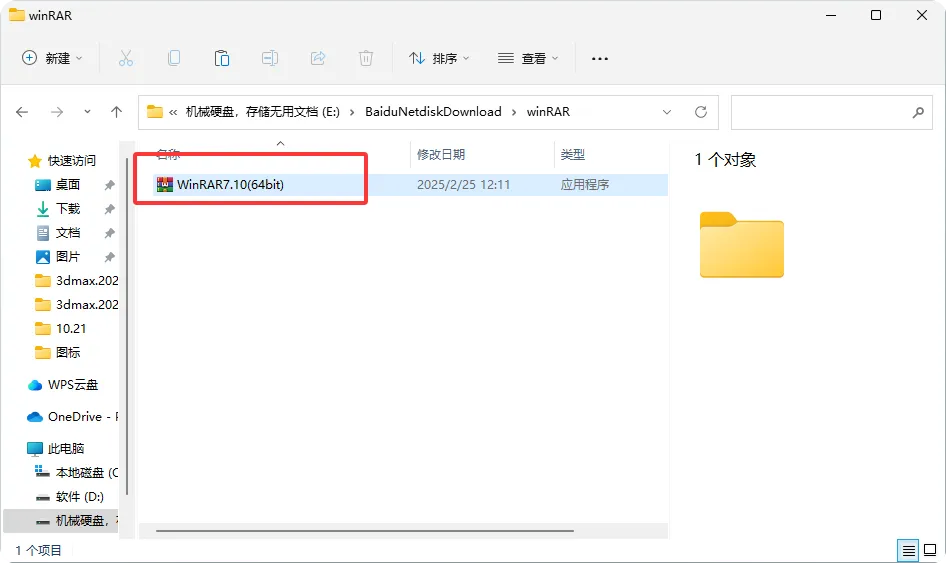Click the WinRAR application file icon
This screenshot has width=946, height=563.
point(165,185)
